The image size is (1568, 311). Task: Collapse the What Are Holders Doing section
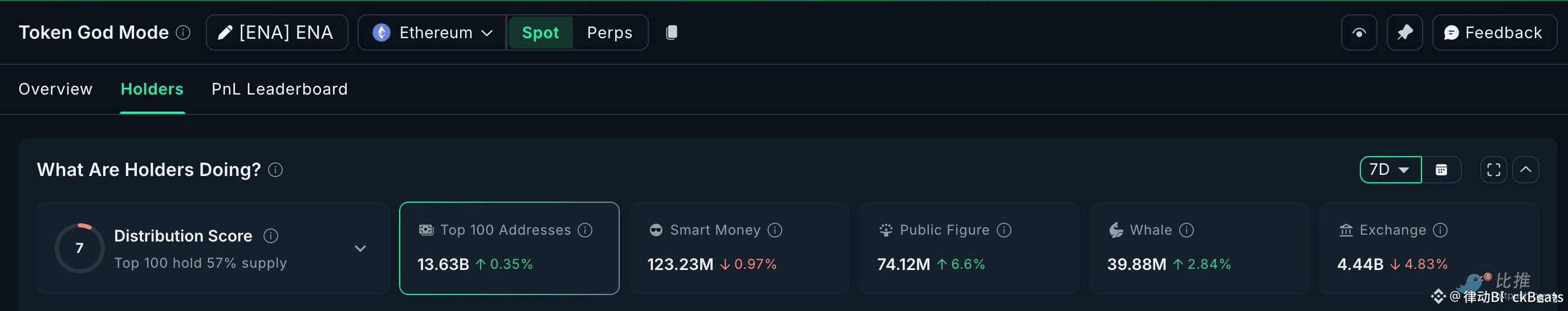coord(1525,170)
